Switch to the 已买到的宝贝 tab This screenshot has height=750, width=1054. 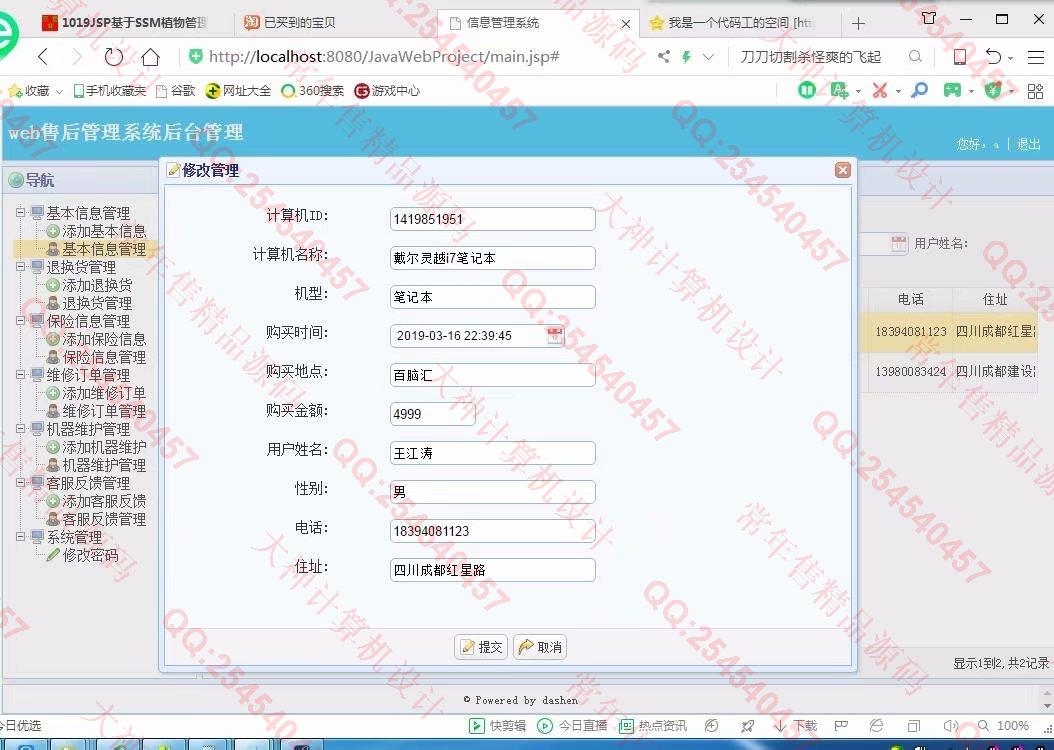pos(290,23)
